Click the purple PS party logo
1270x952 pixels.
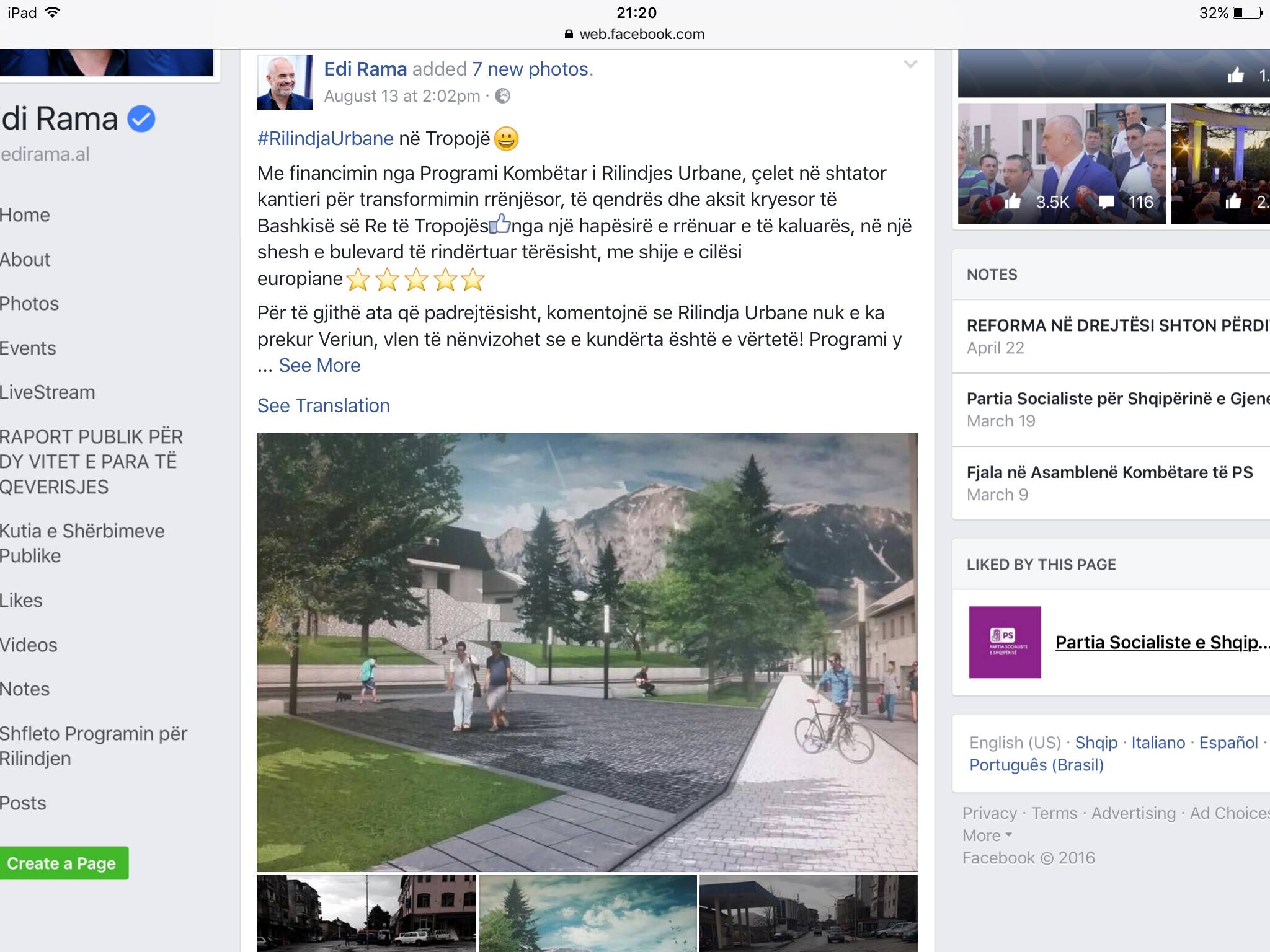pyautogui.click(x=1005, y=642)
